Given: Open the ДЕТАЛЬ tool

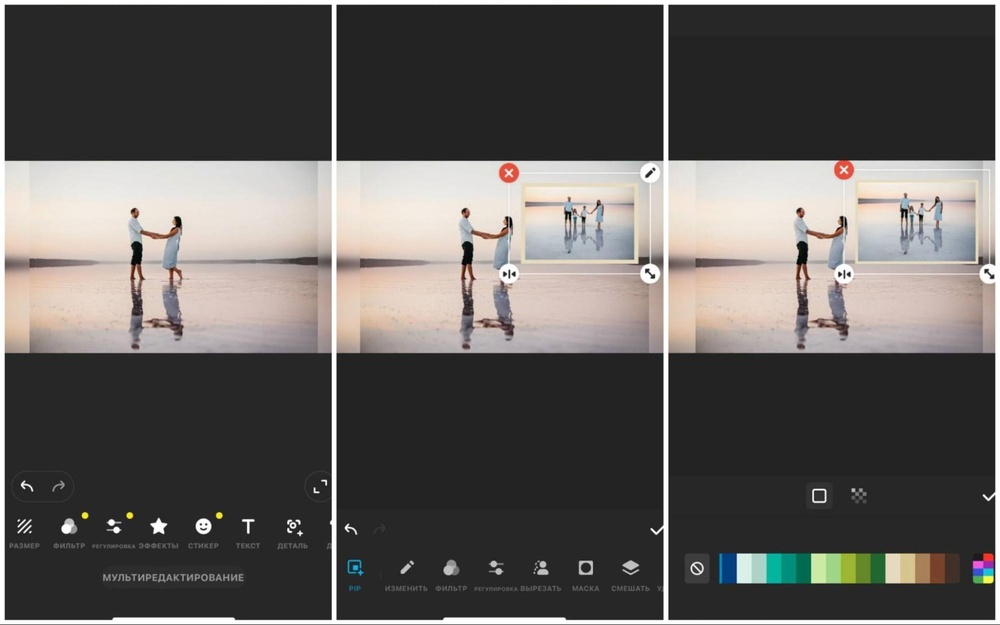Looking at the screenshot, I should 293,531.
